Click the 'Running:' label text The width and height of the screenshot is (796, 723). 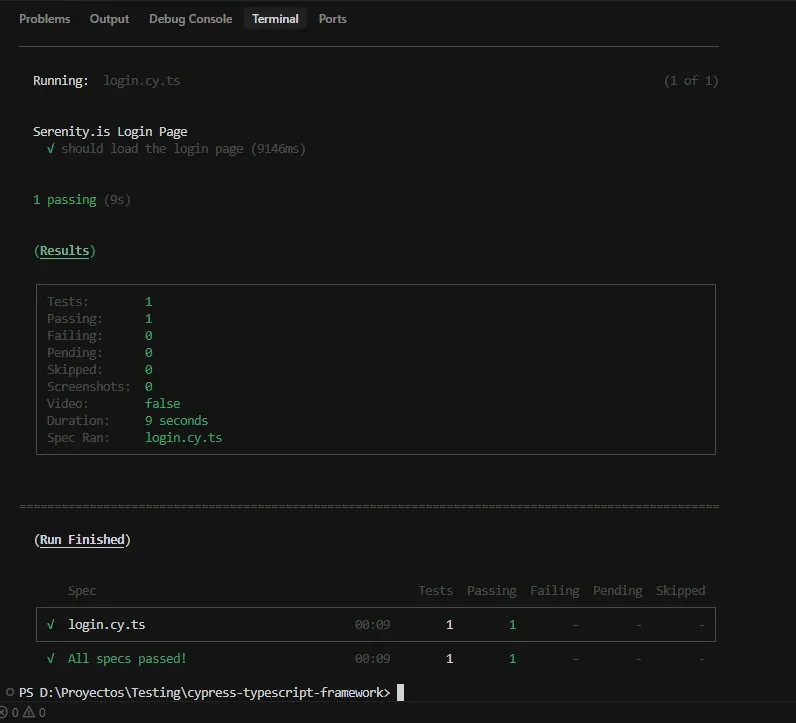tap(60, 81)
